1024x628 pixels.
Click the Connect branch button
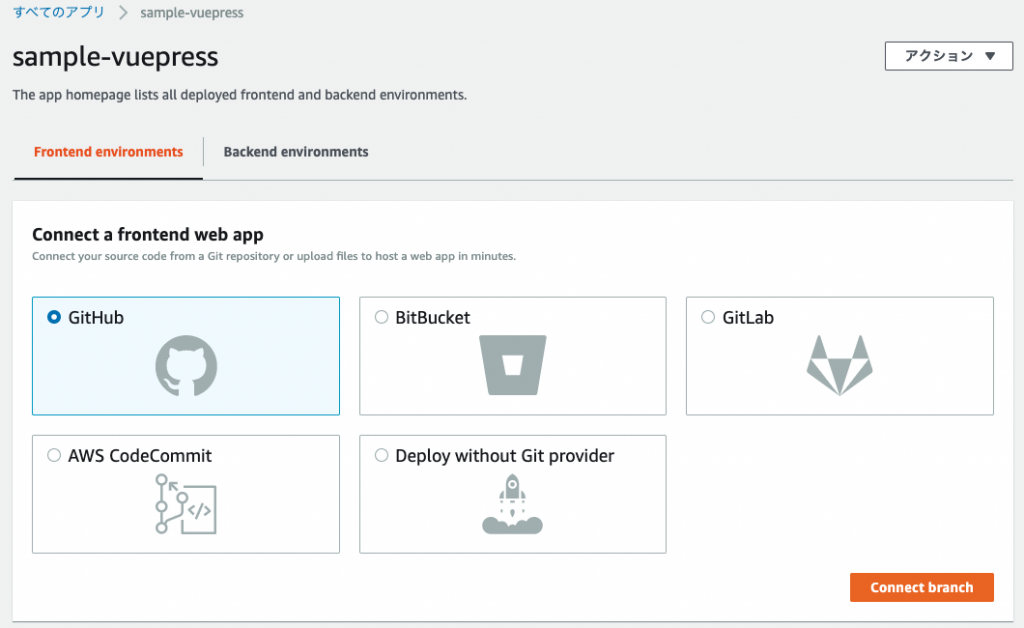(x=921, y=588)
